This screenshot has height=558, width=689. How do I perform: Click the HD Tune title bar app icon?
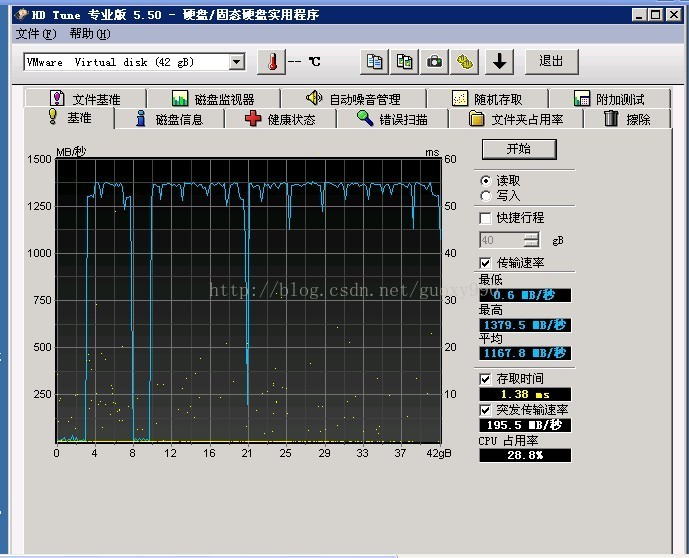pyautogui.click(x=21, y=14)
